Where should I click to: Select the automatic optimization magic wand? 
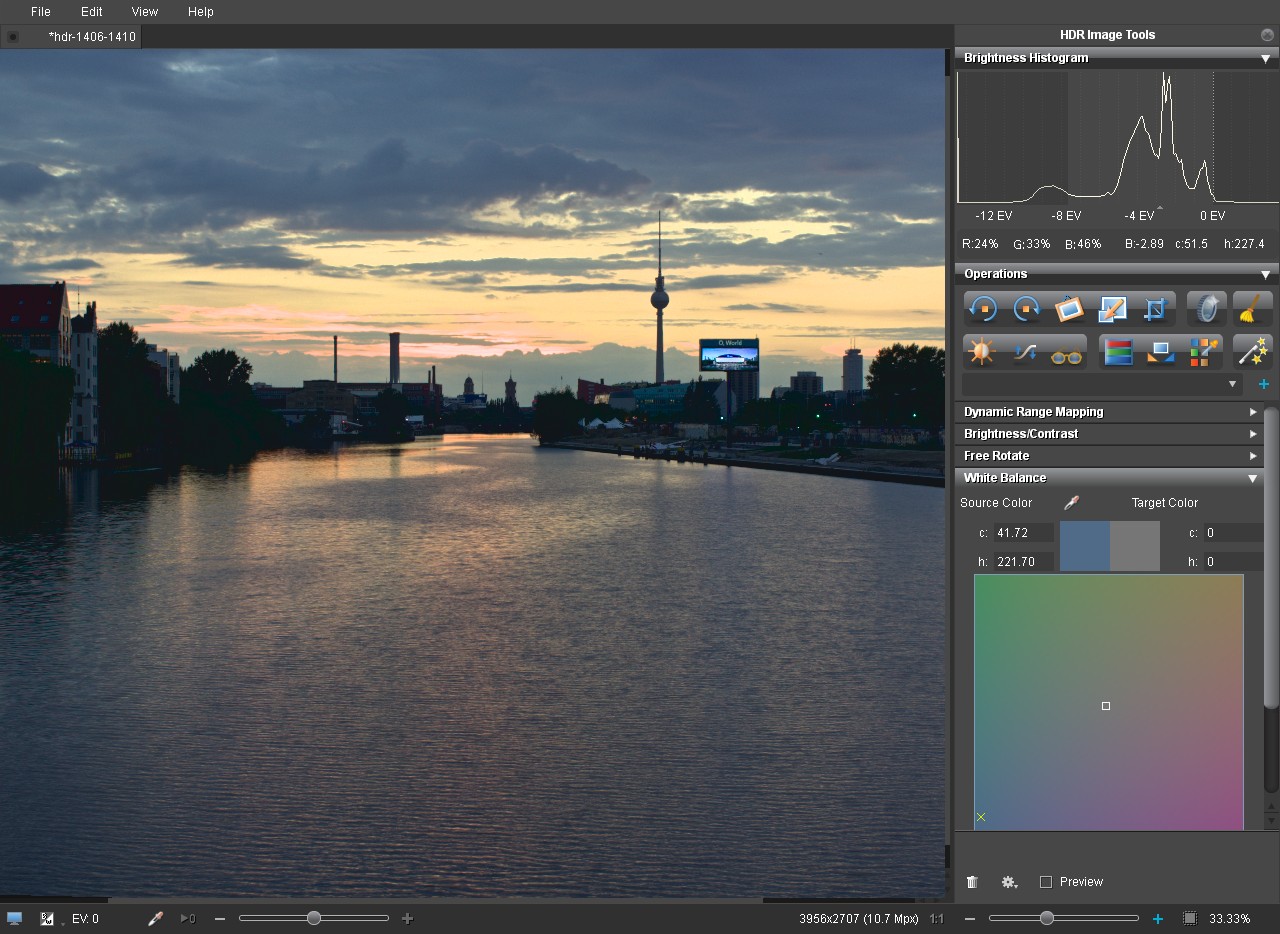point(1250,352)
